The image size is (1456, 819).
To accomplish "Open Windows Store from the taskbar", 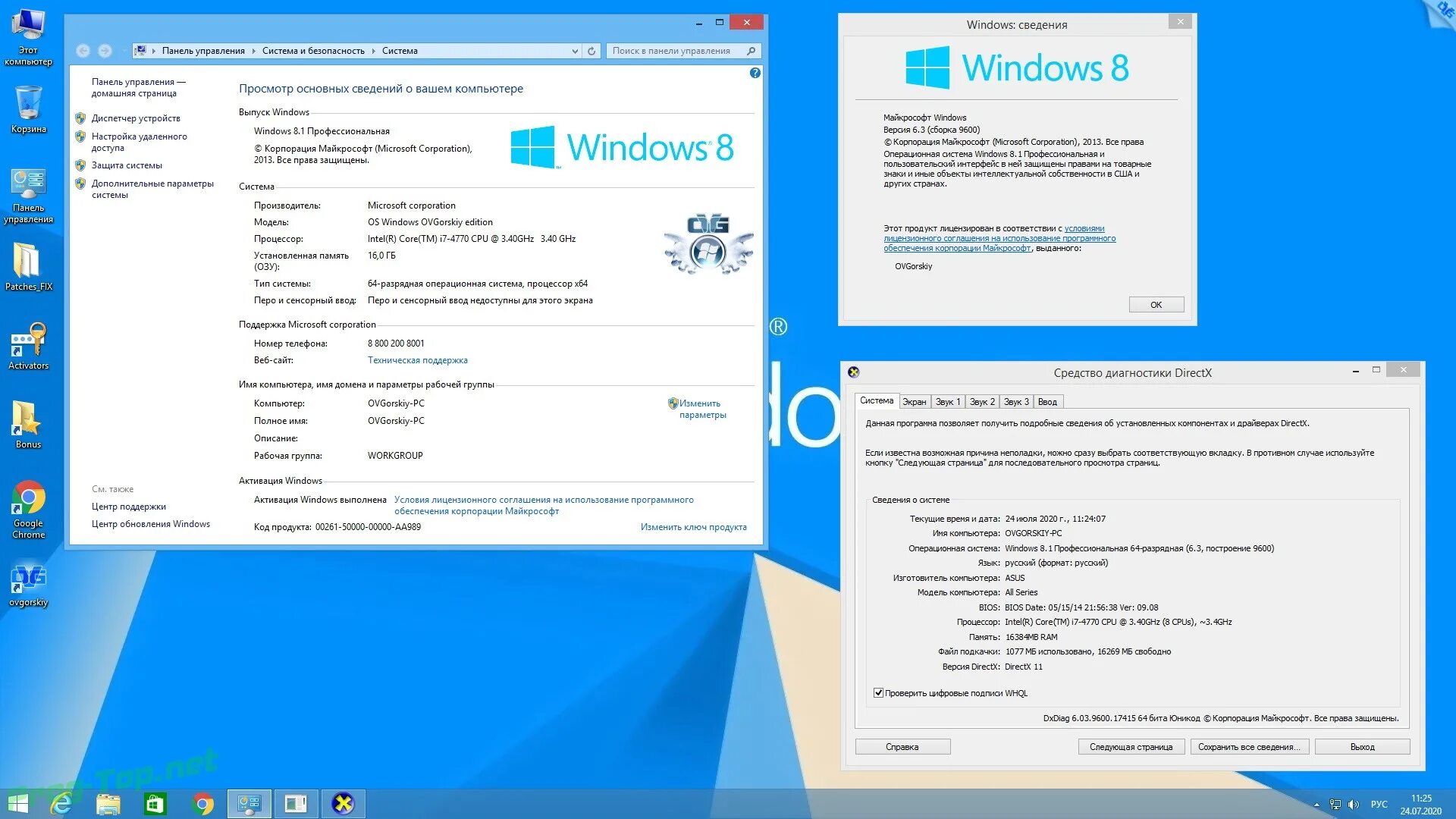I will click(x=155, y=803).
